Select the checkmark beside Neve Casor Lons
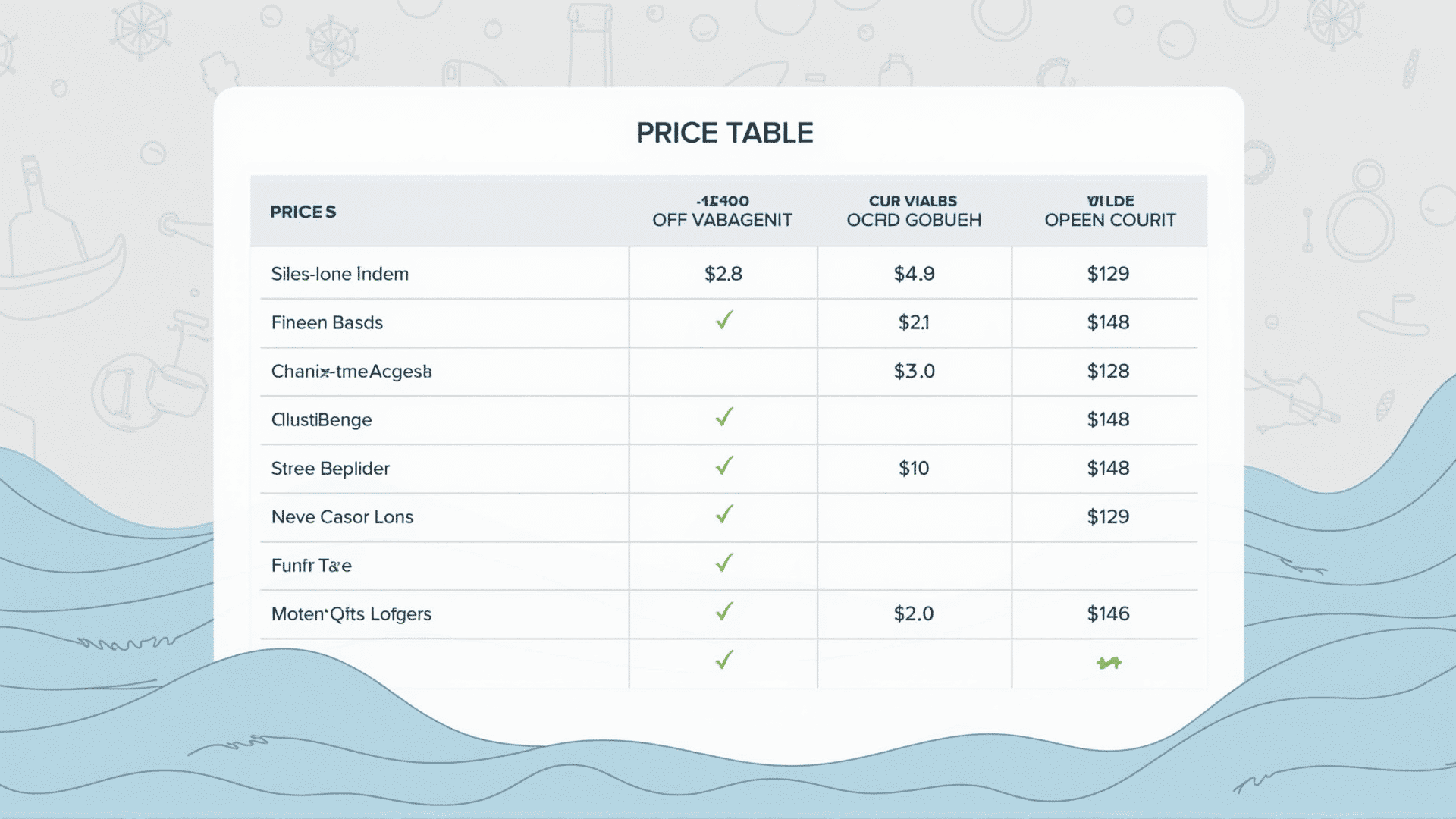1456x819 pixels. [x=724, y=514]
